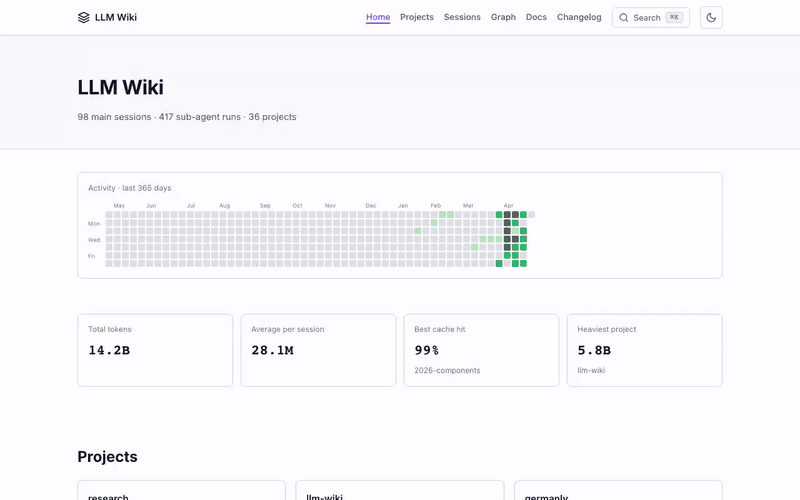The height and width of the screenshot is (500, 800).
Task: Toggle dark mode with the moon icon
Action: point(711,17)
